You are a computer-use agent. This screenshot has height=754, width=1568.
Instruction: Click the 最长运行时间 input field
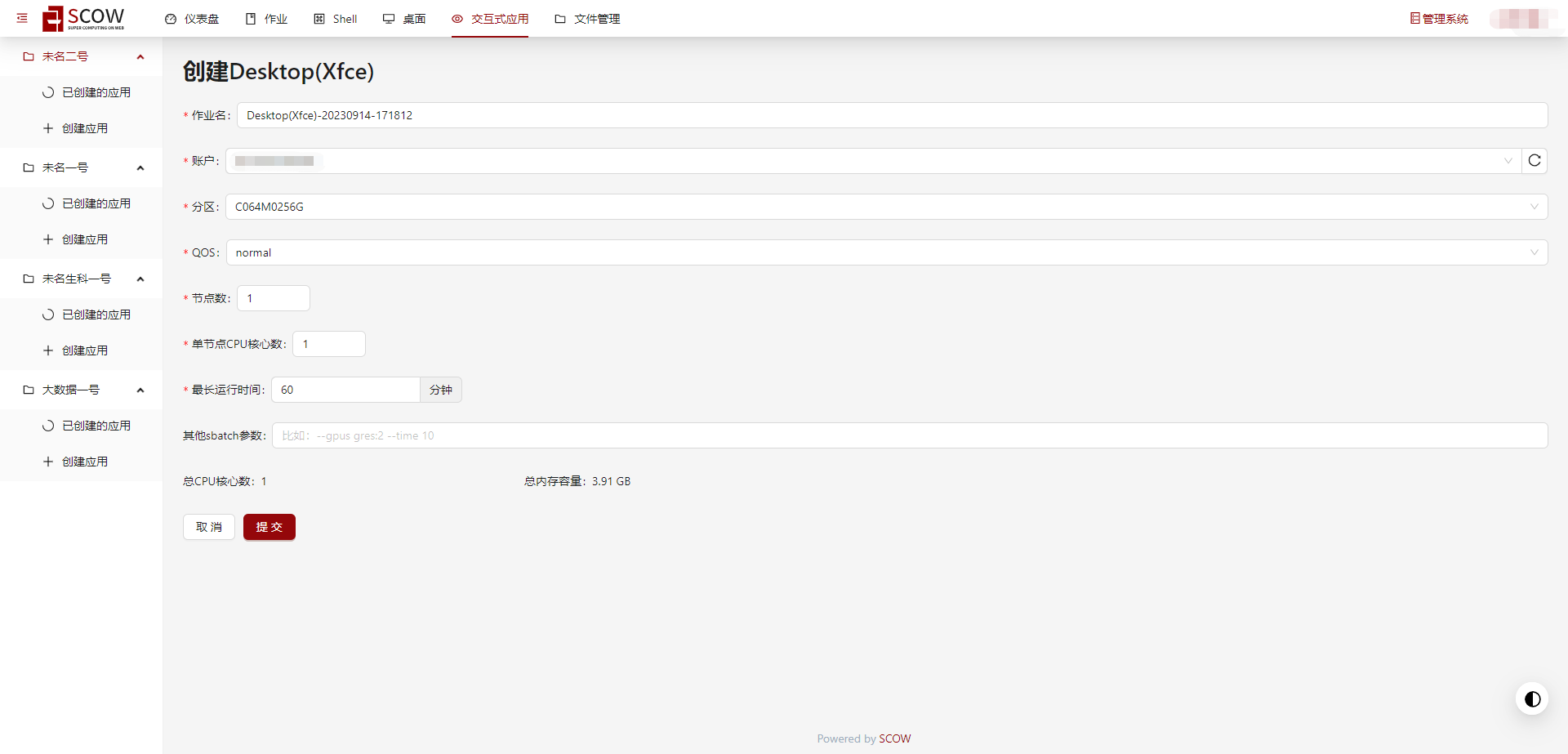pos(345,390)
